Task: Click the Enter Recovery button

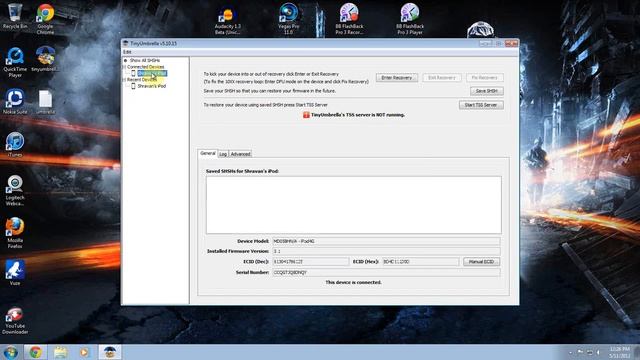Action: pyautogui.click(x=397, y=78)
